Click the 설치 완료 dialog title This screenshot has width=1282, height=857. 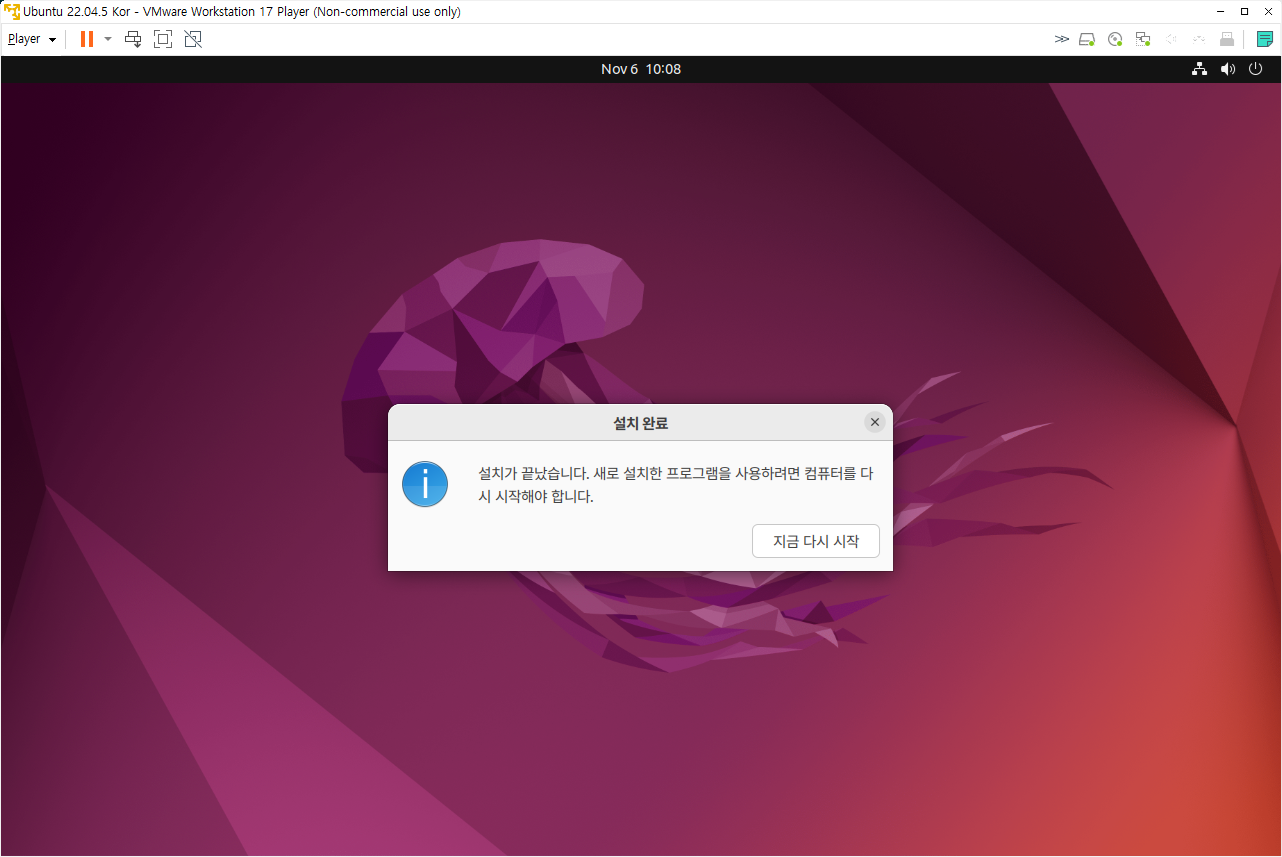coord(640,423)
